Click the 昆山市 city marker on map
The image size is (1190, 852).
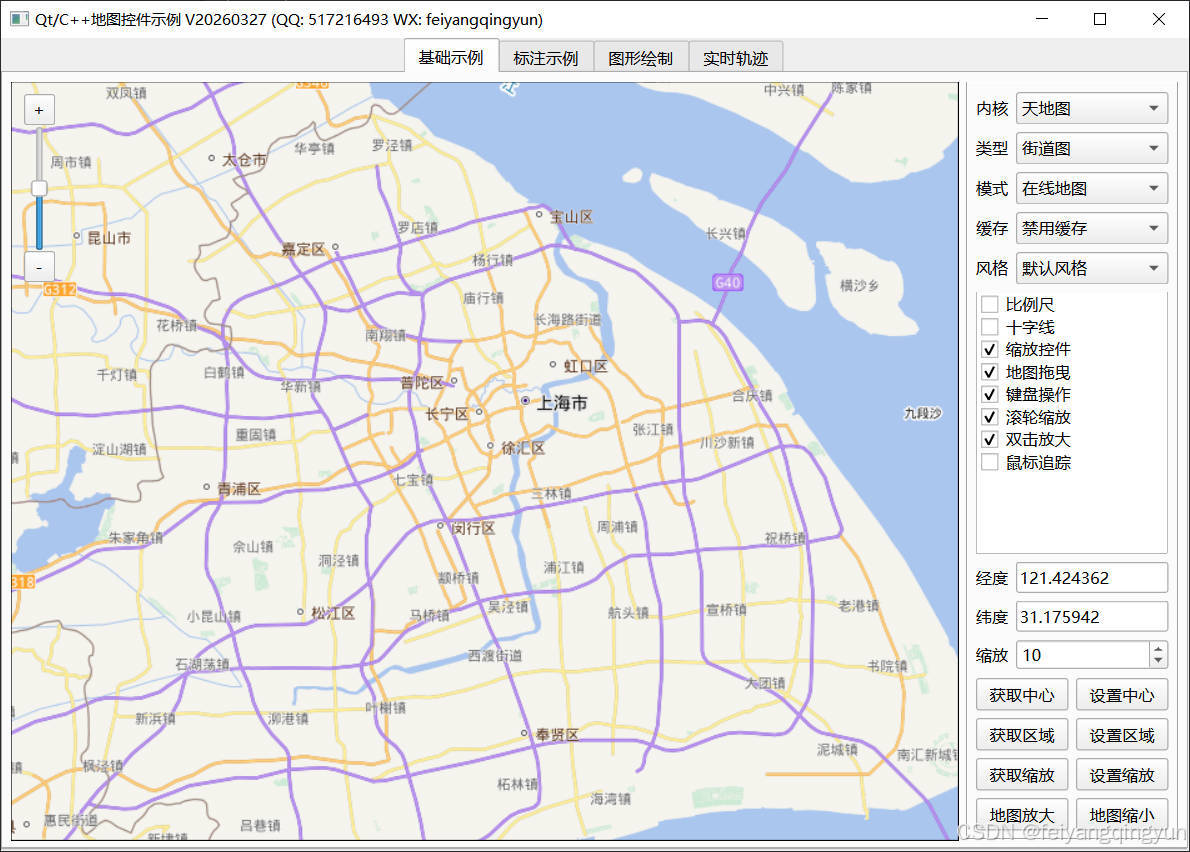tap(76, 236)
